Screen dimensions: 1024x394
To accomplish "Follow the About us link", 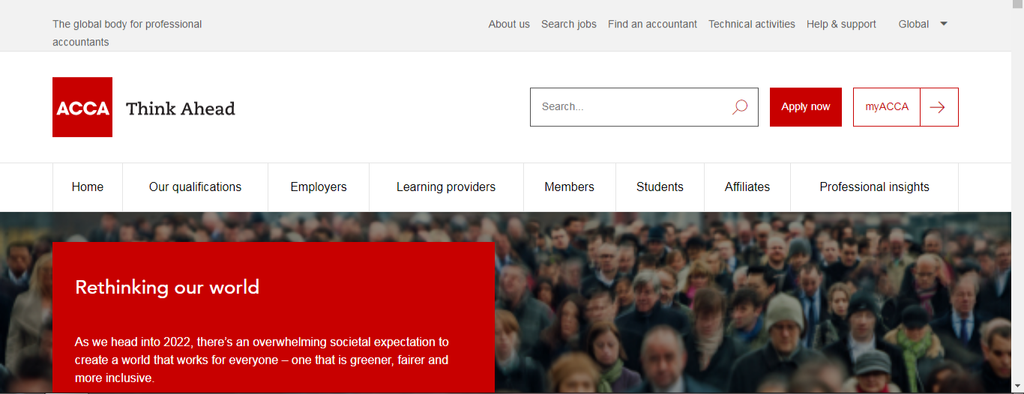I will 509,24.
